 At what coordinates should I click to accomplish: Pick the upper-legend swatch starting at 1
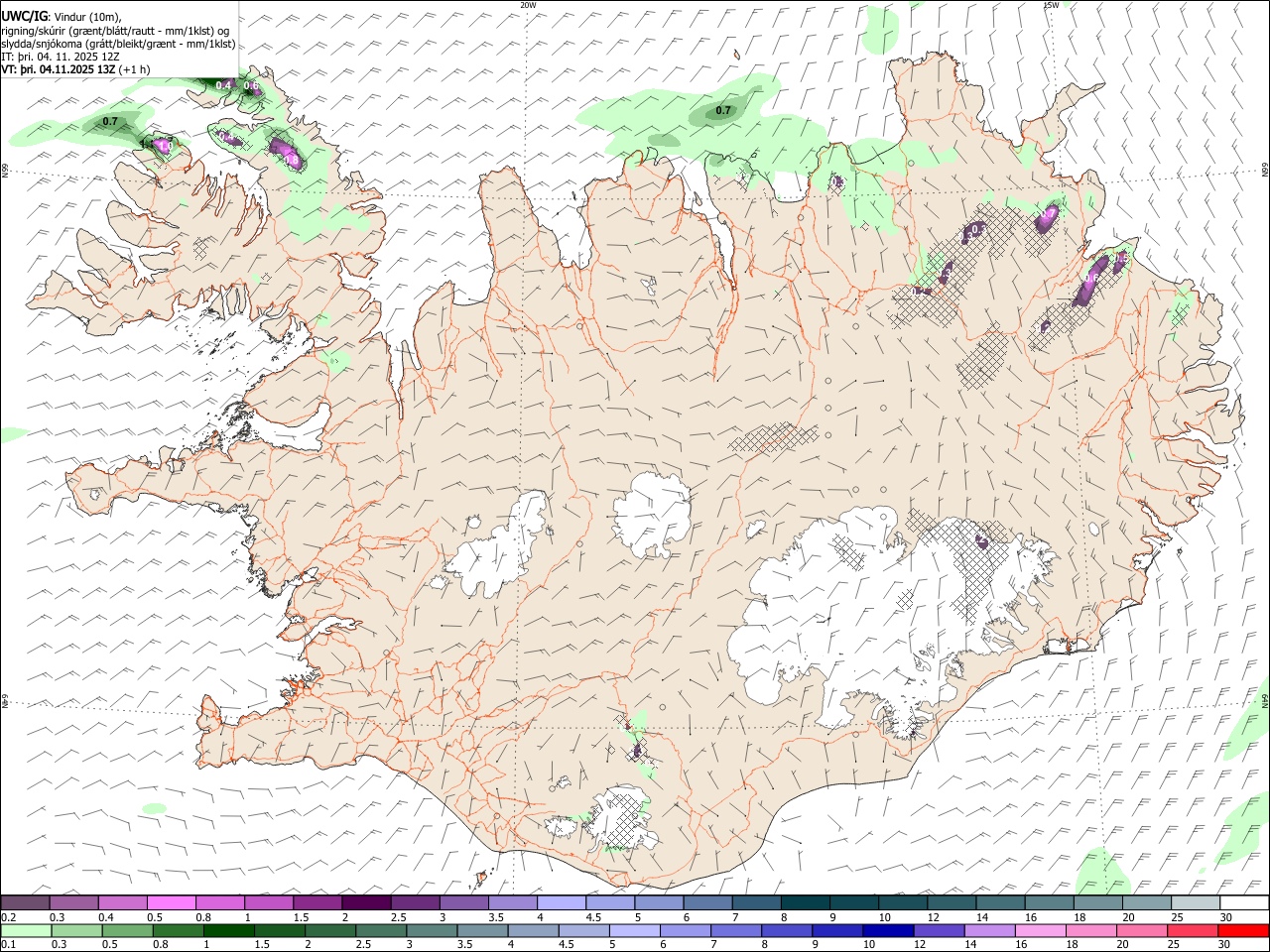[x=269, y=903]
